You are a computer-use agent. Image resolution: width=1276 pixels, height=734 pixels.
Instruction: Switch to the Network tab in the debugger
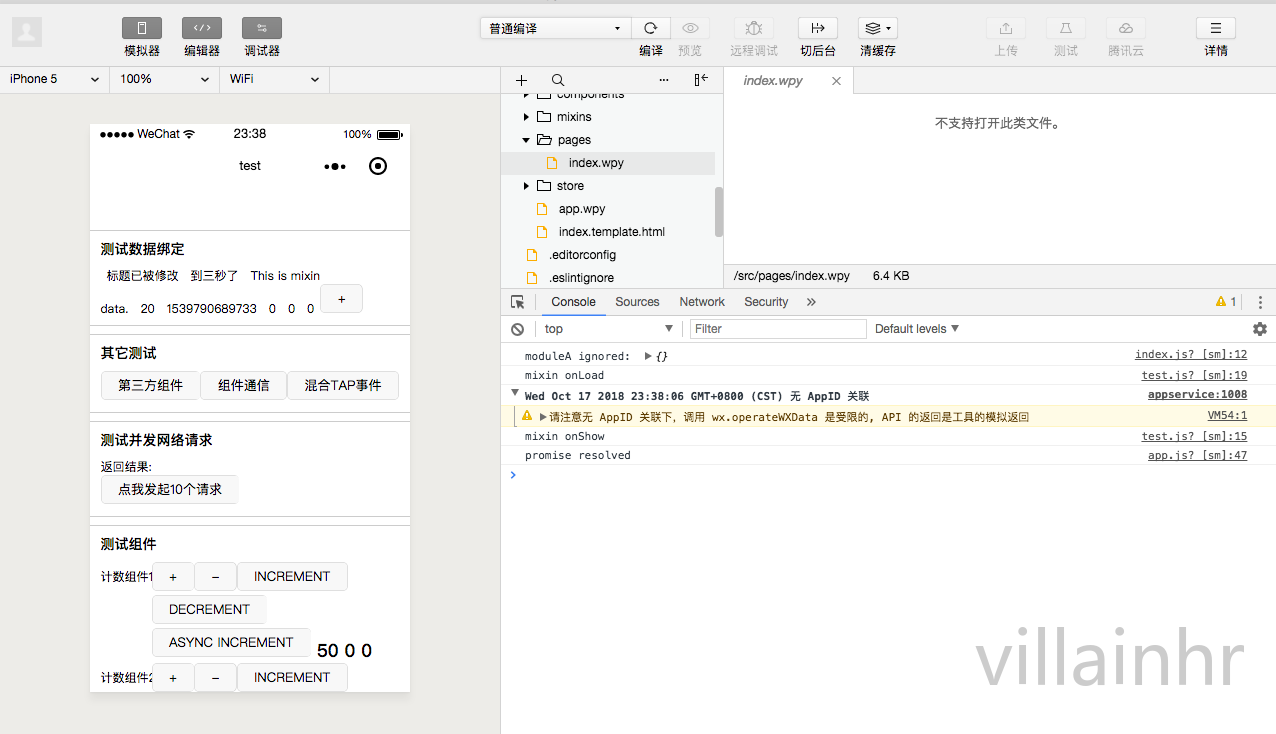tap(701, 301)
